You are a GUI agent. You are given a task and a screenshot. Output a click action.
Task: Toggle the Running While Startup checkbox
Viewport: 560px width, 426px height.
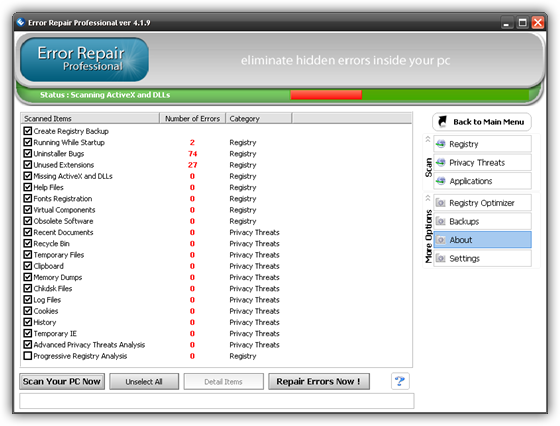tap(28, 142)
